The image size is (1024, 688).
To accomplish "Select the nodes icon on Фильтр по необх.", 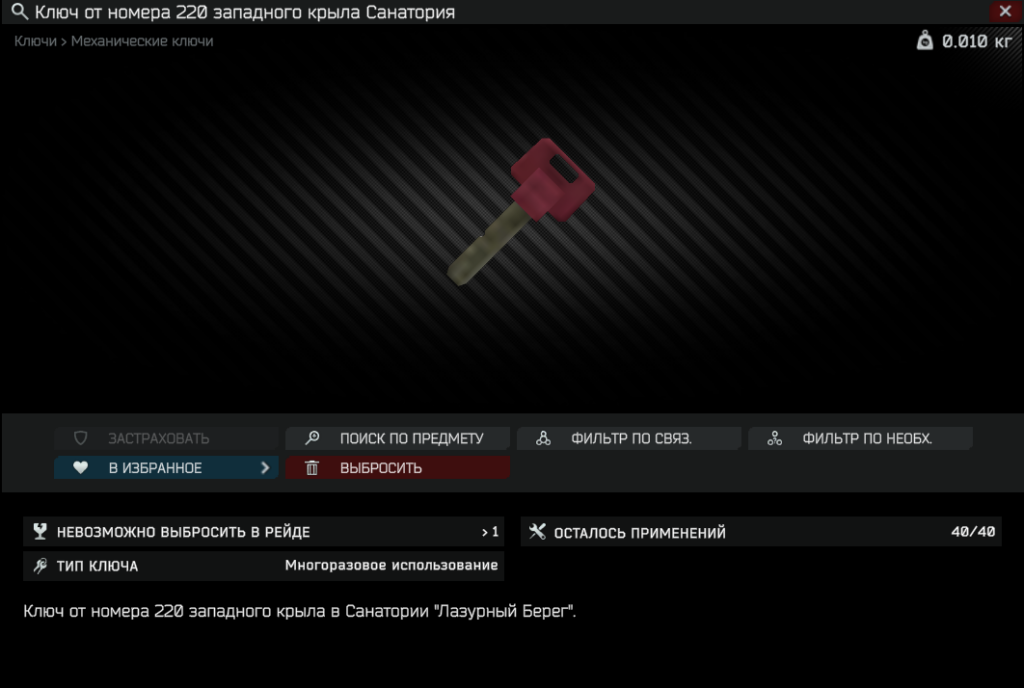I will coord(774,438).
